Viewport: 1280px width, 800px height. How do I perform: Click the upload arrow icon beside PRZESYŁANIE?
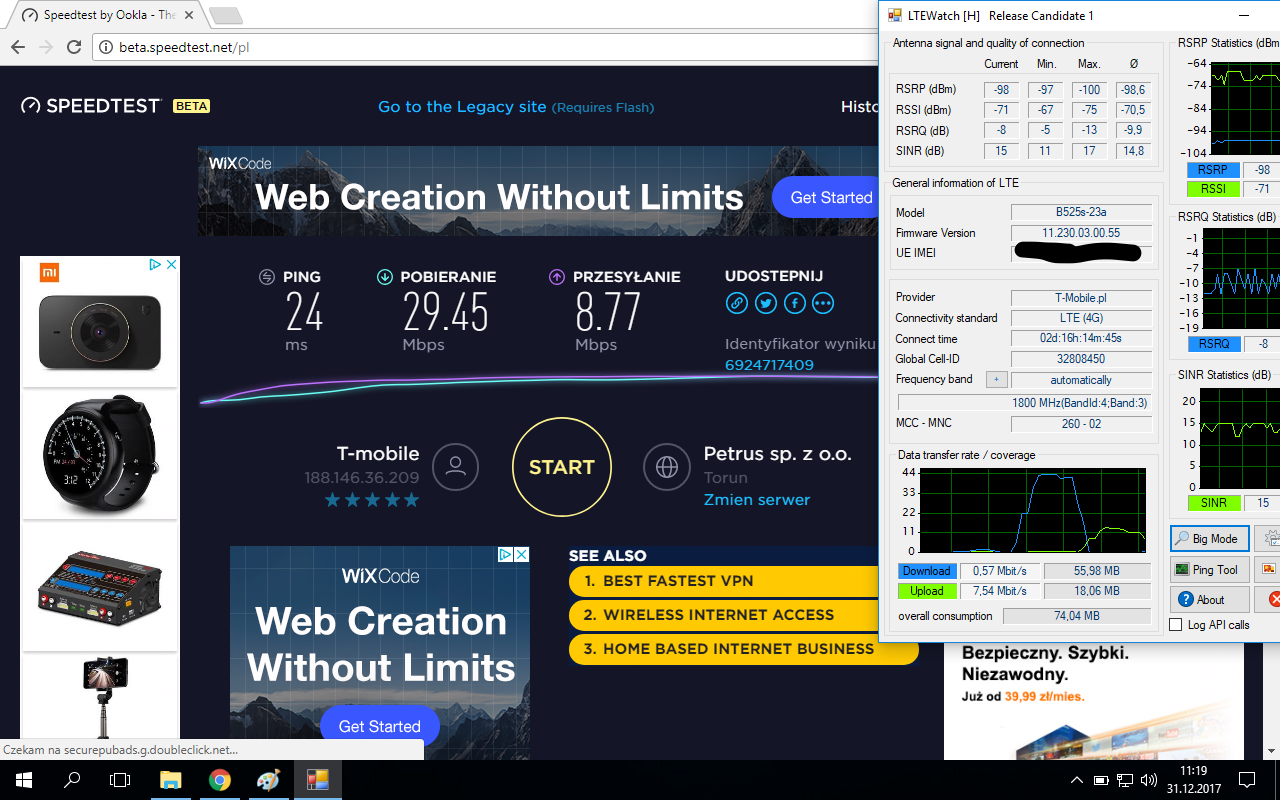click(557, 277)
